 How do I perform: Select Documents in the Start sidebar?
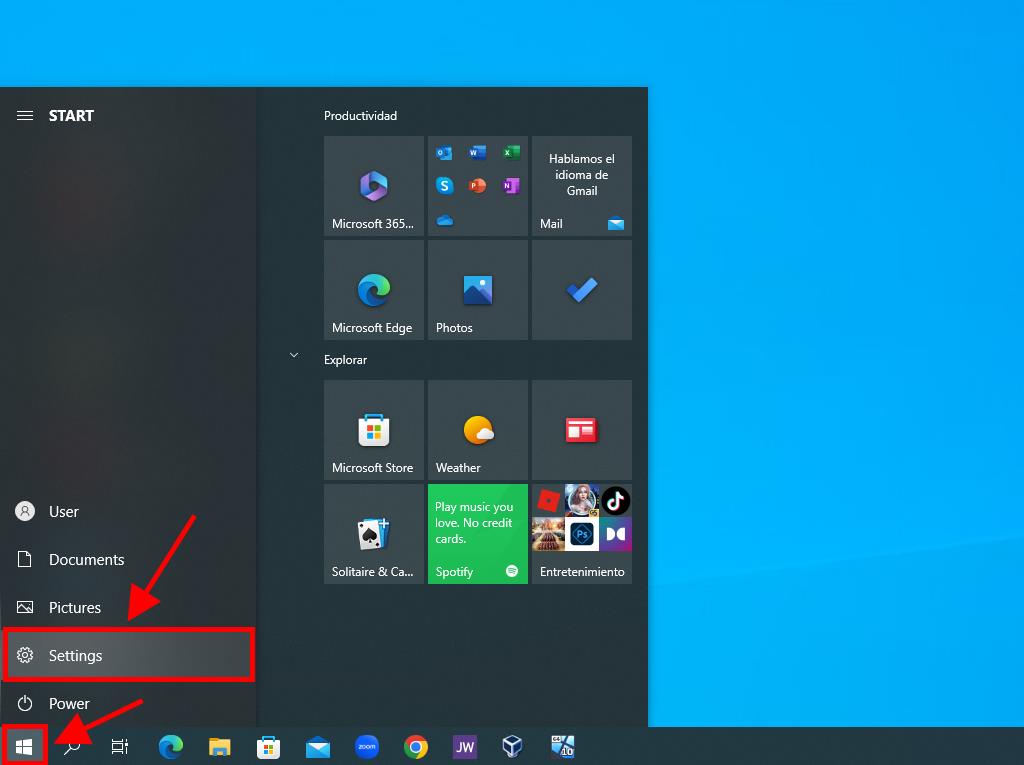(x=86, y=560)
